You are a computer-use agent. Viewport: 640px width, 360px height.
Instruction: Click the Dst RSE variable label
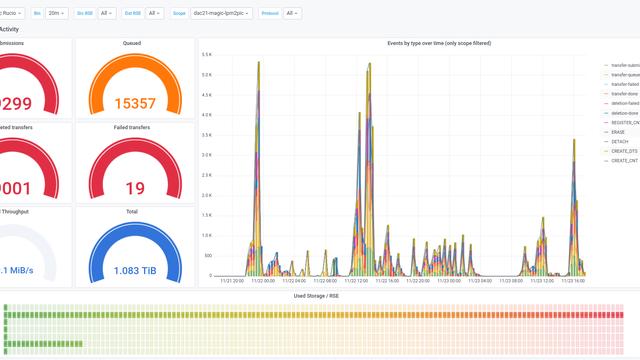[133, 13]
